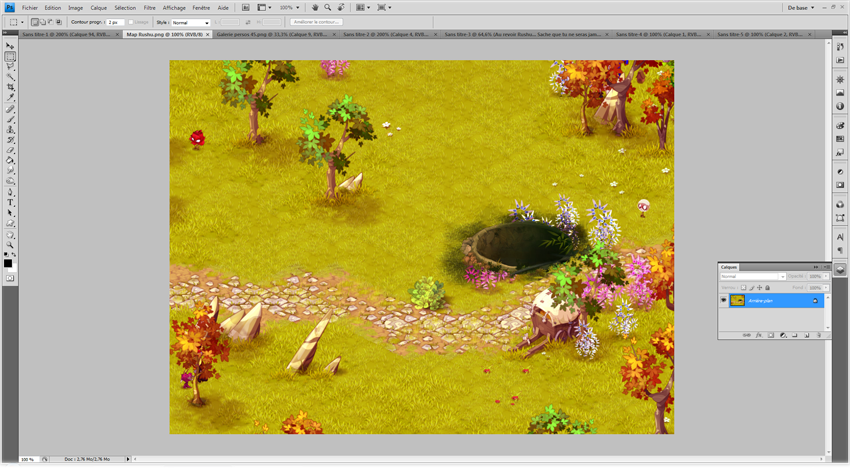The image size is (850, 468).
Task: Select the Pen tool
Action: point(10,193)
